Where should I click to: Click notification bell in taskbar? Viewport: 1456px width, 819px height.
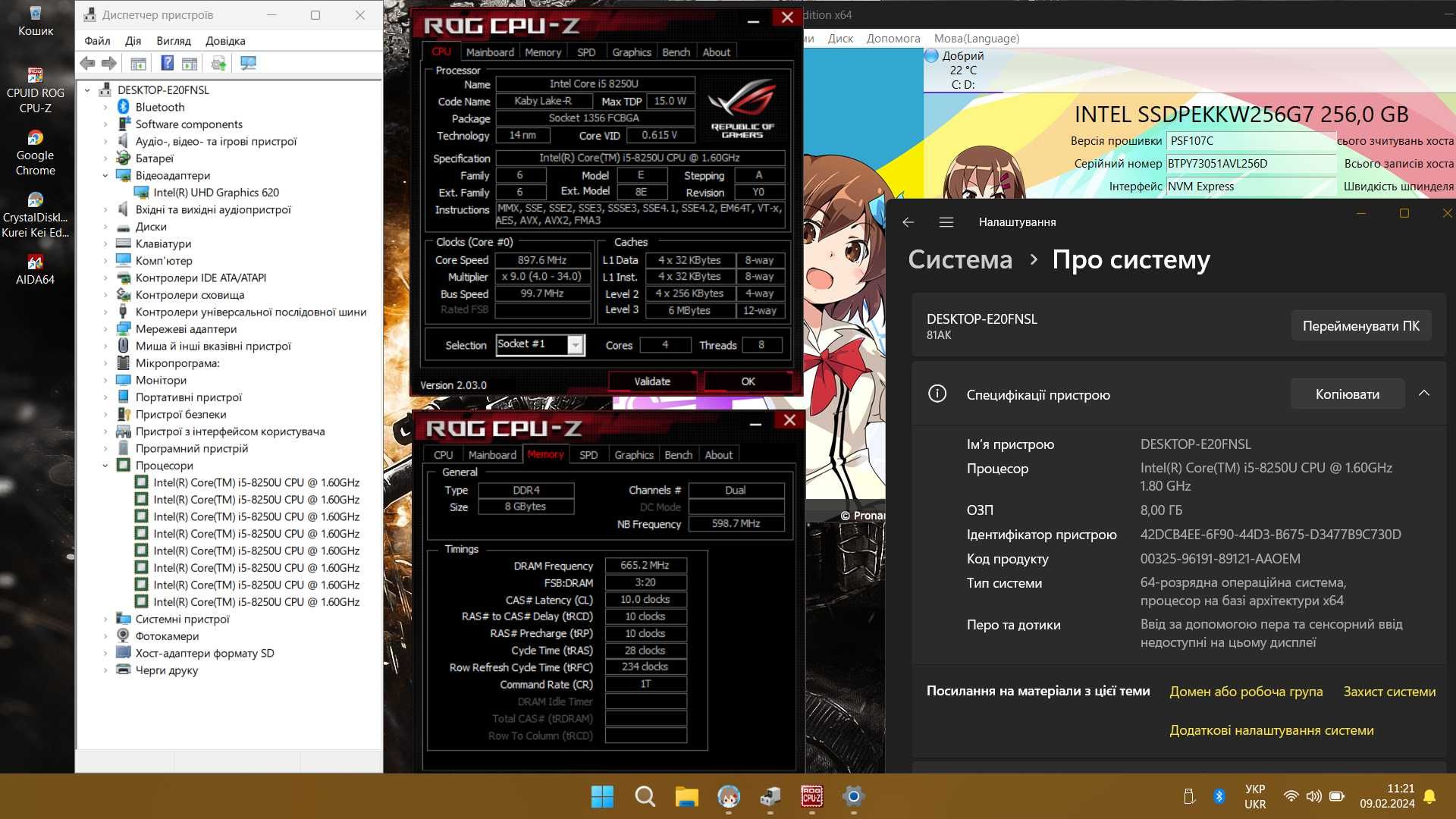pyautogui.click(x=1429, y=796)
